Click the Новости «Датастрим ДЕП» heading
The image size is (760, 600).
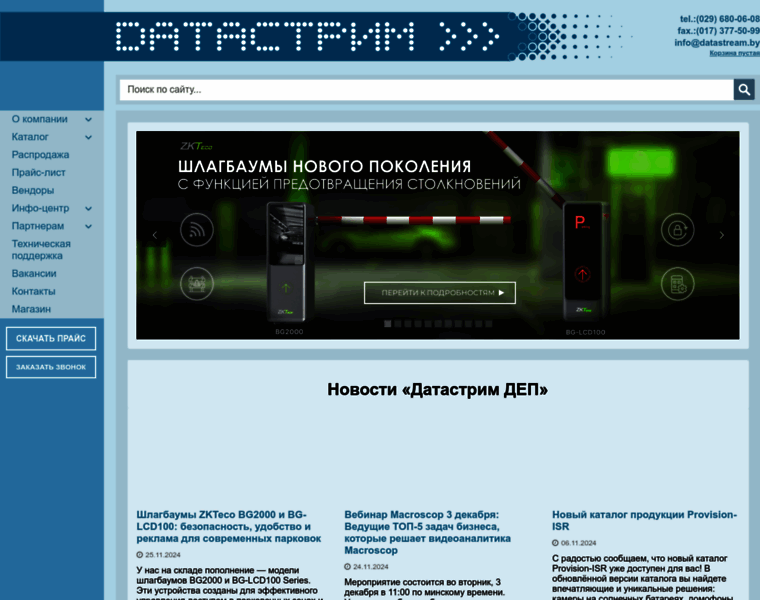tap(438, 390)
